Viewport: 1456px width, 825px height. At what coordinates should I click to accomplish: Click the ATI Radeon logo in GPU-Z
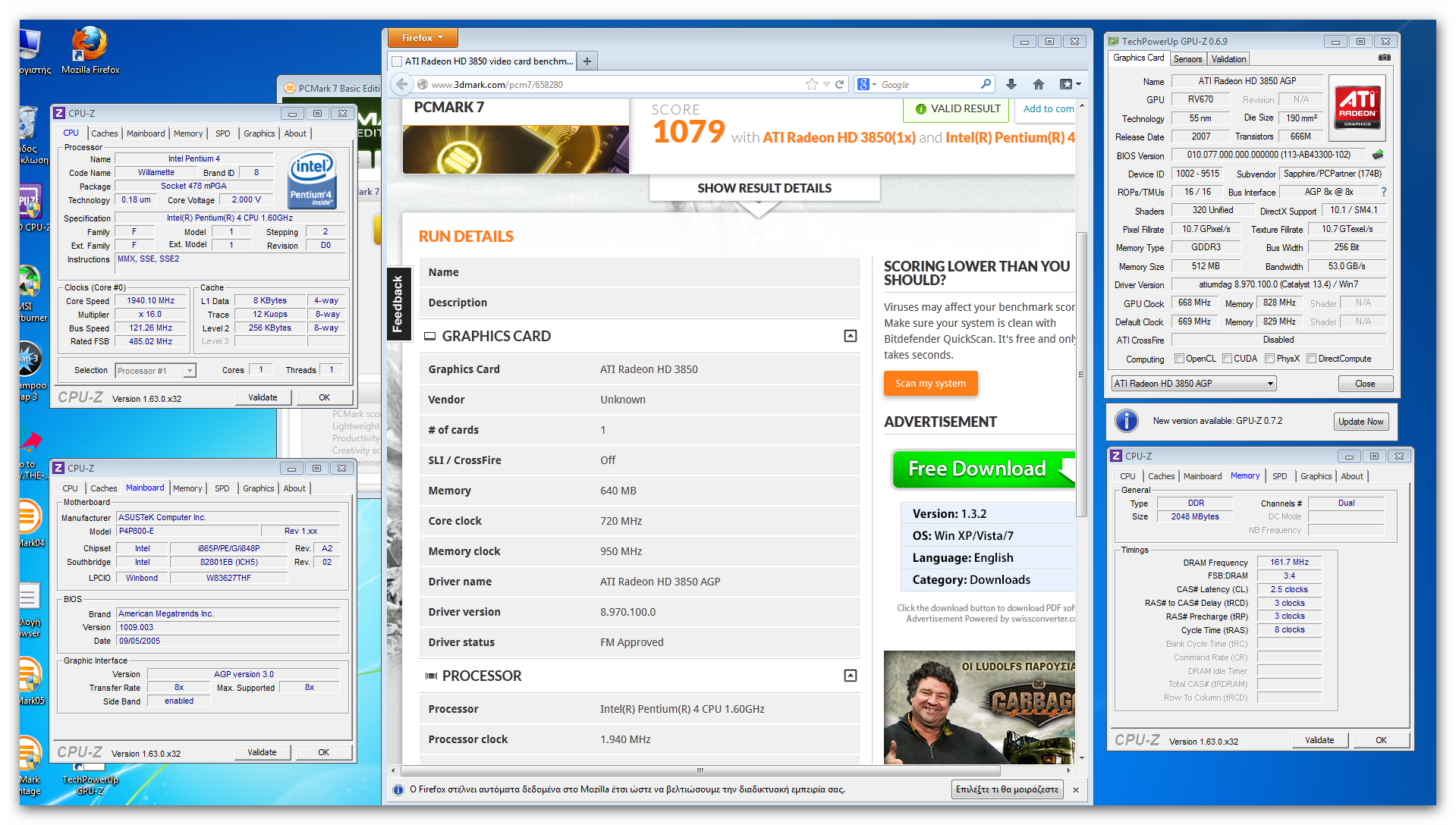[x=1357, y=107]
